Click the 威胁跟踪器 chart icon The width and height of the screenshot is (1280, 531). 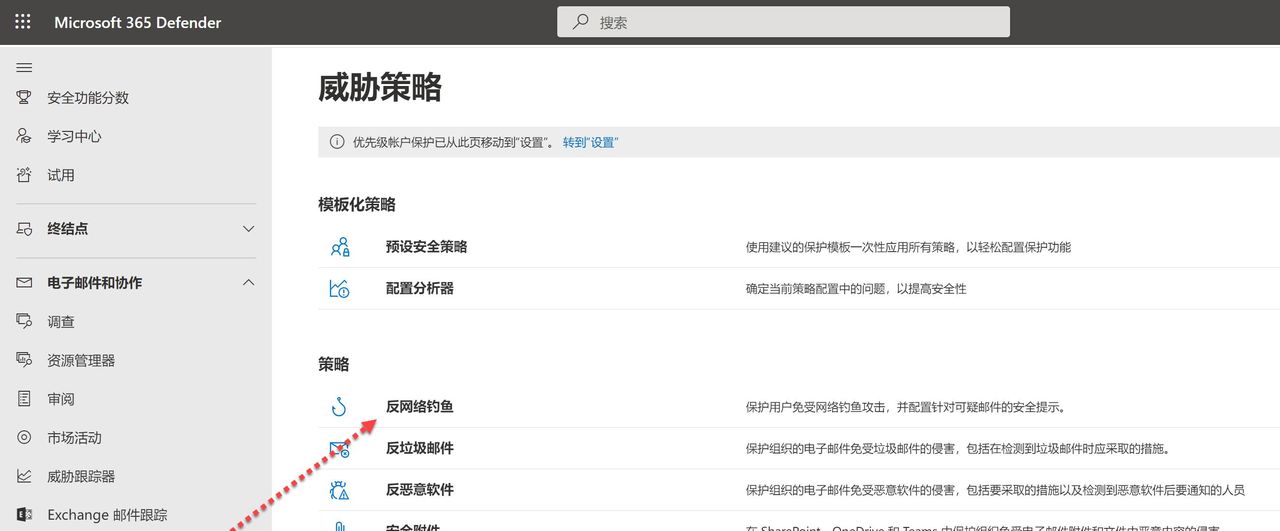24,476
